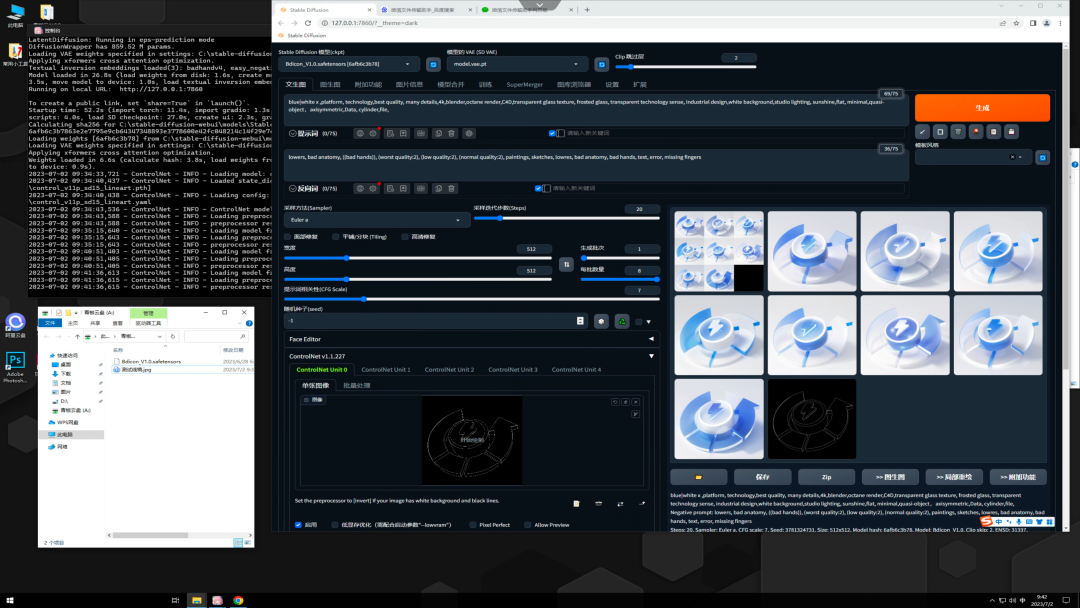The image size is (1080, 608).
Task: Remove the ControlNet input image
Action: [x=636, y=402]
